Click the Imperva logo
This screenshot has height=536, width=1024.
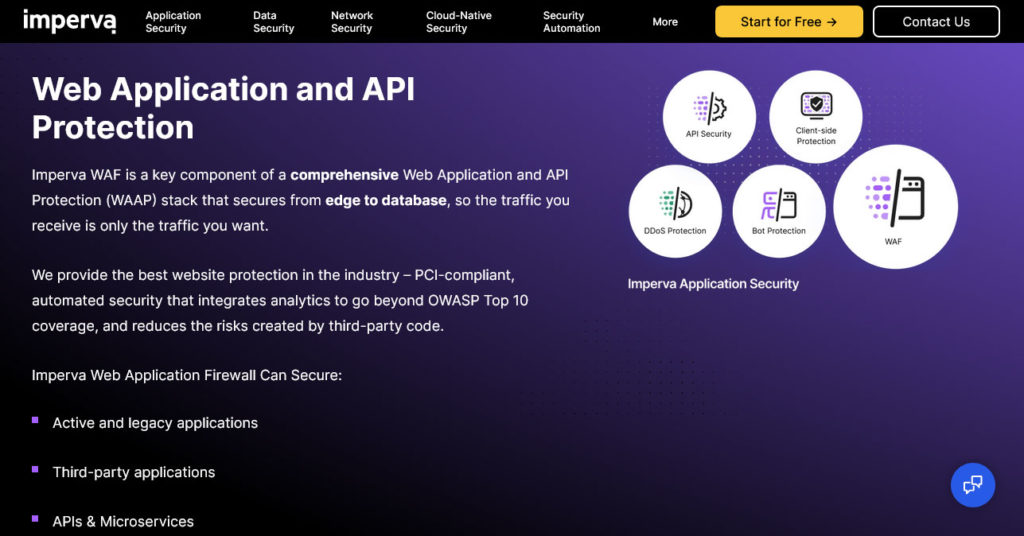tap(69, 22)
